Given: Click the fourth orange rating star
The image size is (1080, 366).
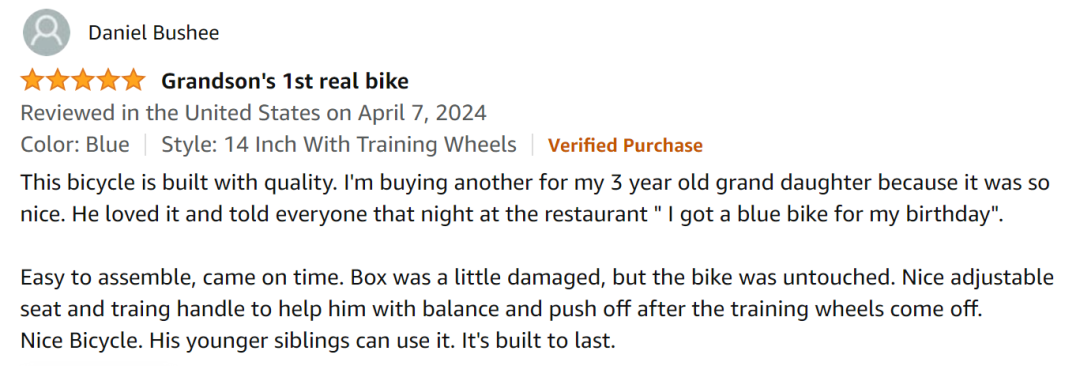Looking at the screenshot, I should (x=107, y=81).
